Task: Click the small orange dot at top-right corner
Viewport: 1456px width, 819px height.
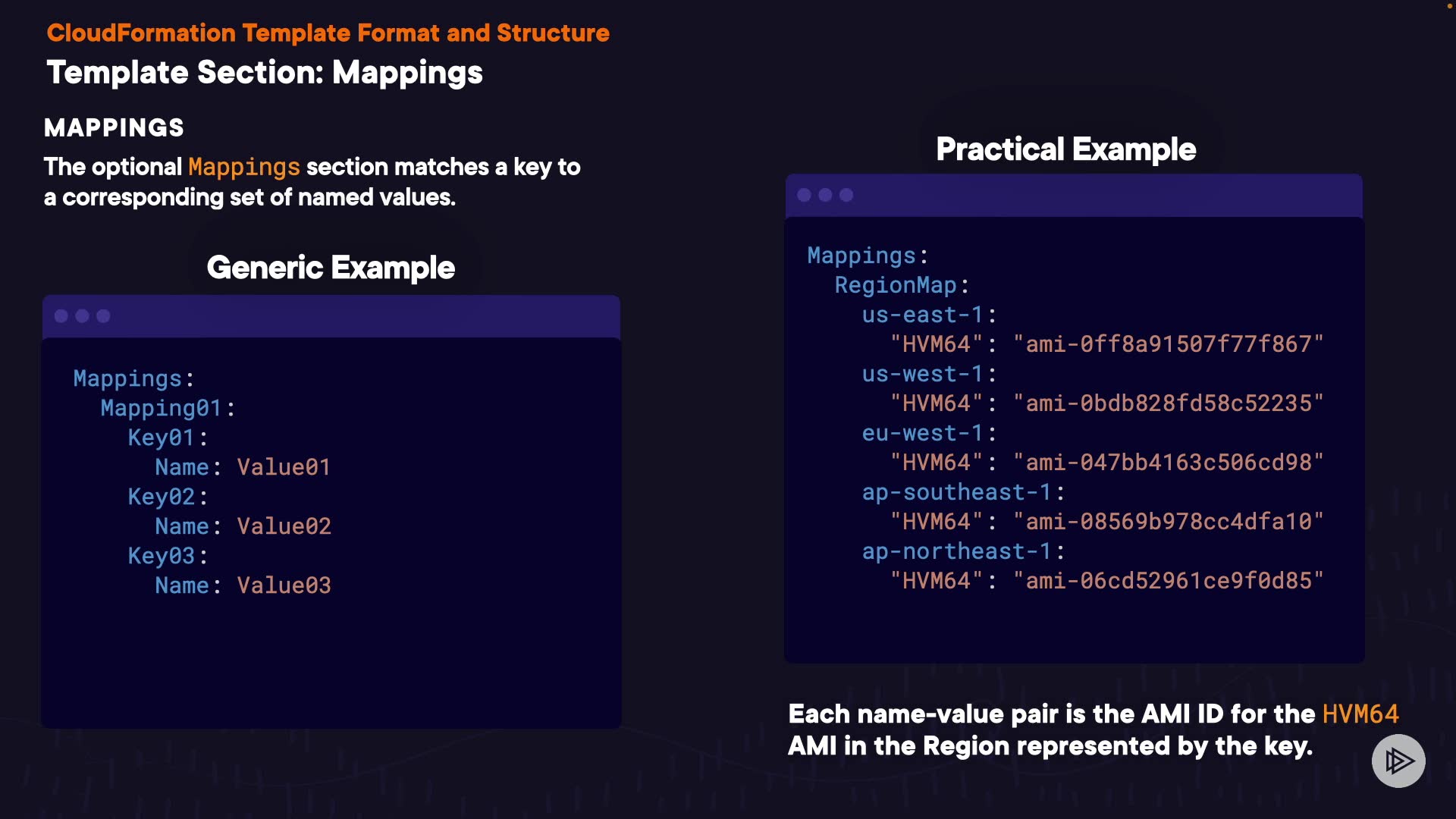Action: [x=1451, y=6]
